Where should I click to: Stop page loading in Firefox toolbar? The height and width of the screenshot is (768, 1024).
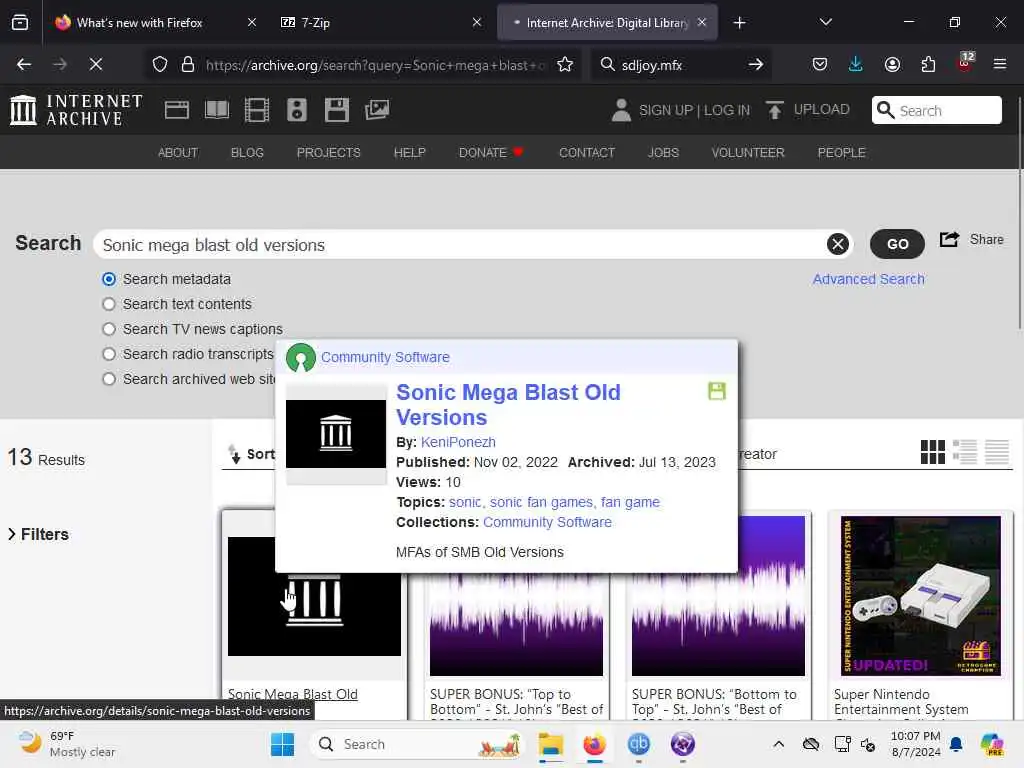tap(96, 64)
